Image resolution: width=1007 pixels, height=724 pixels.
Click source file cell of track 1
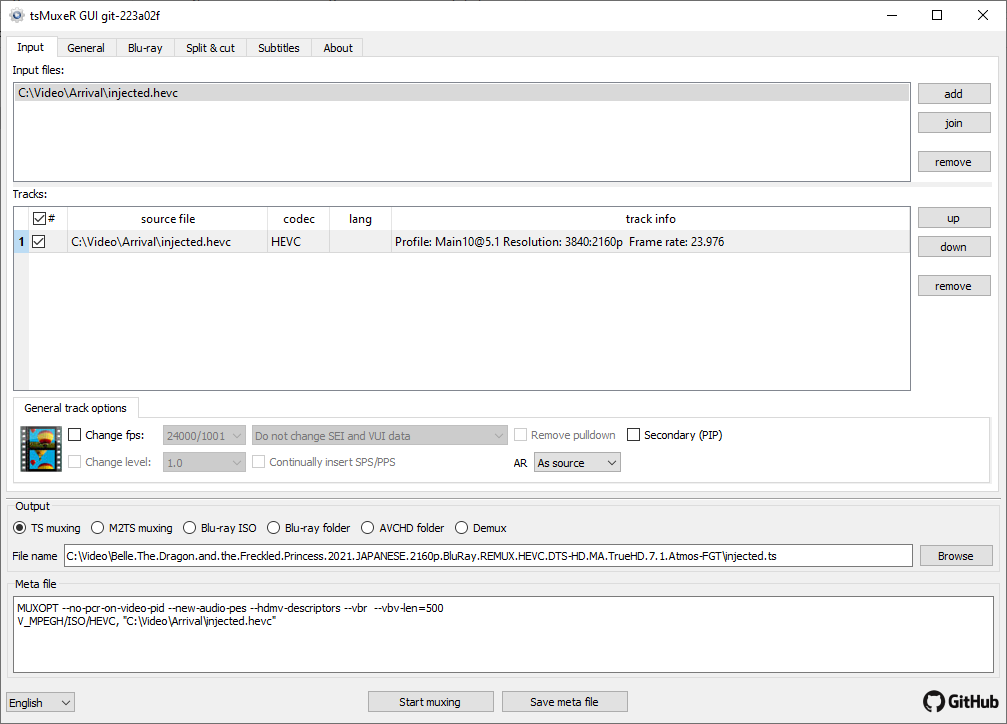[x=168, y=242]
